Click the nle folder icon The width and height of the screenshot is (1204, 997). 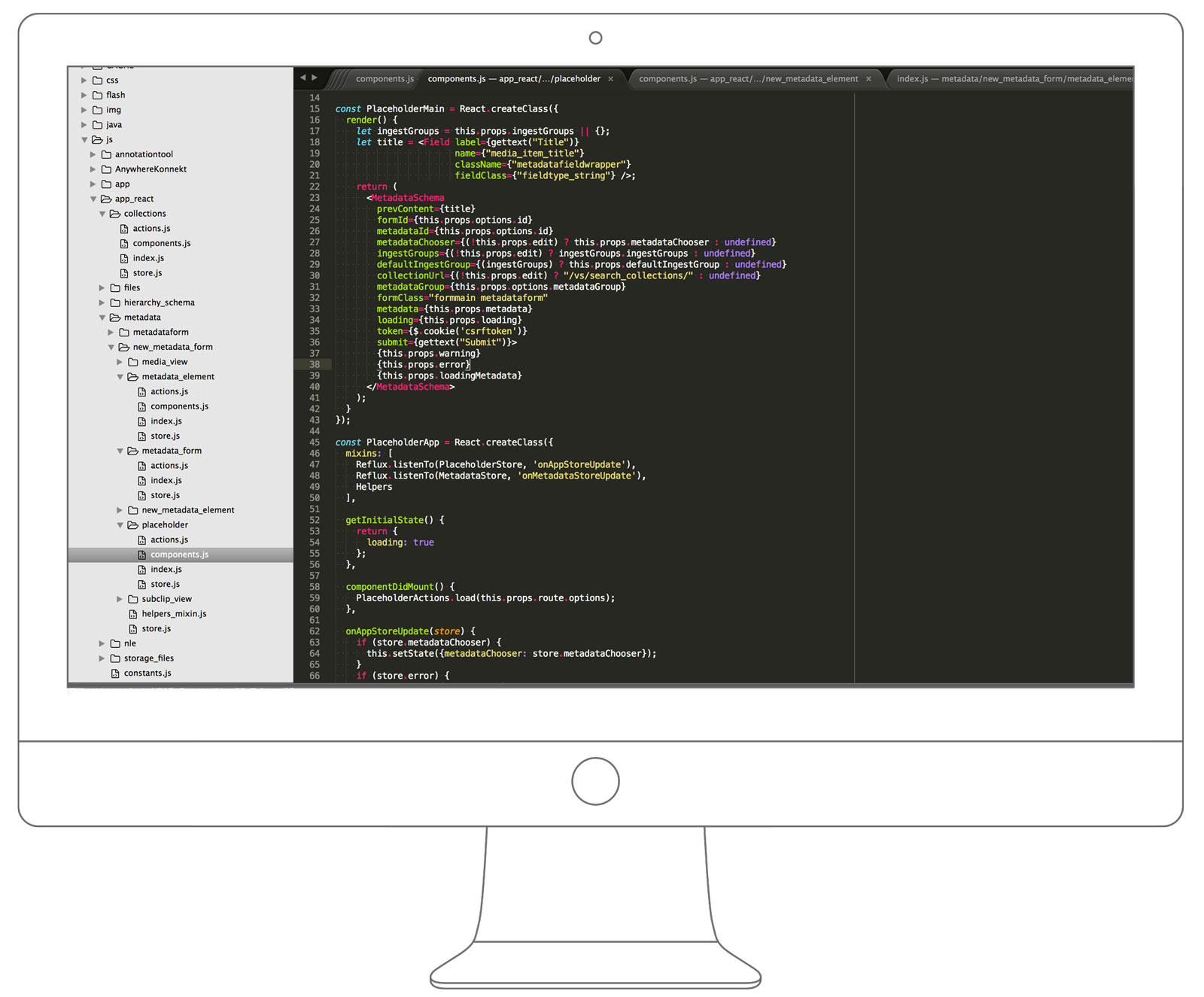click(116, 643)
